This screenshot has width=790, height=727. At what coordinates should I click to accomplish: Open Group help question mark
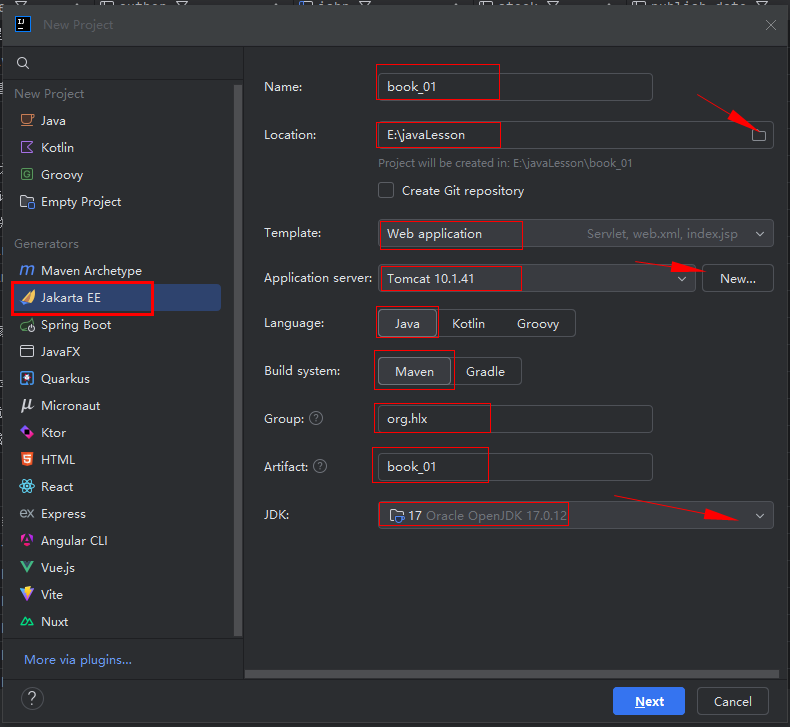(316, 418)
